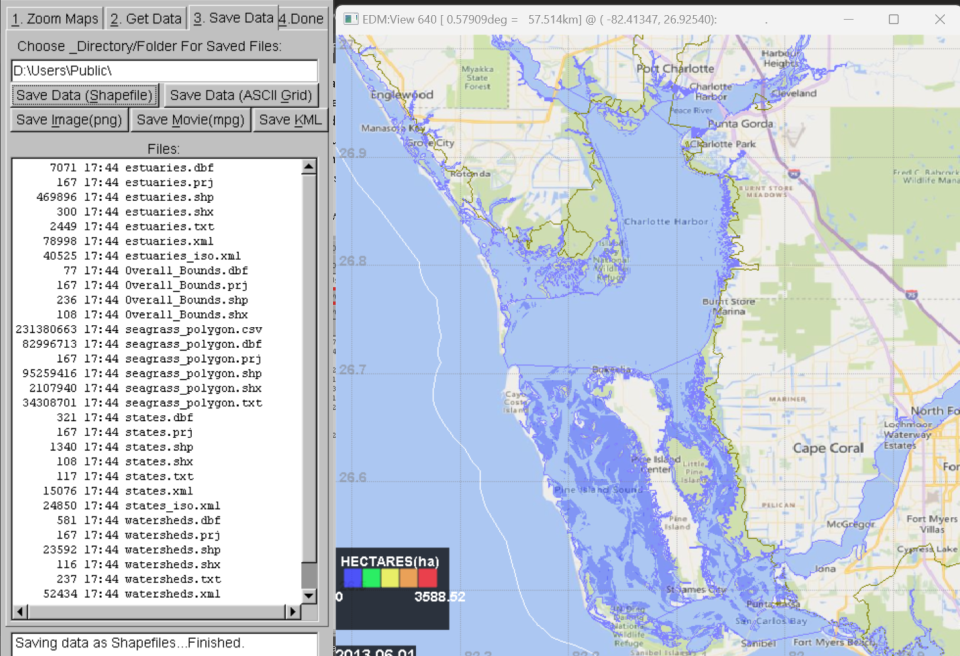
Task: Click the red swatch in HECTARES legend
Action: (x=427, y=578)
